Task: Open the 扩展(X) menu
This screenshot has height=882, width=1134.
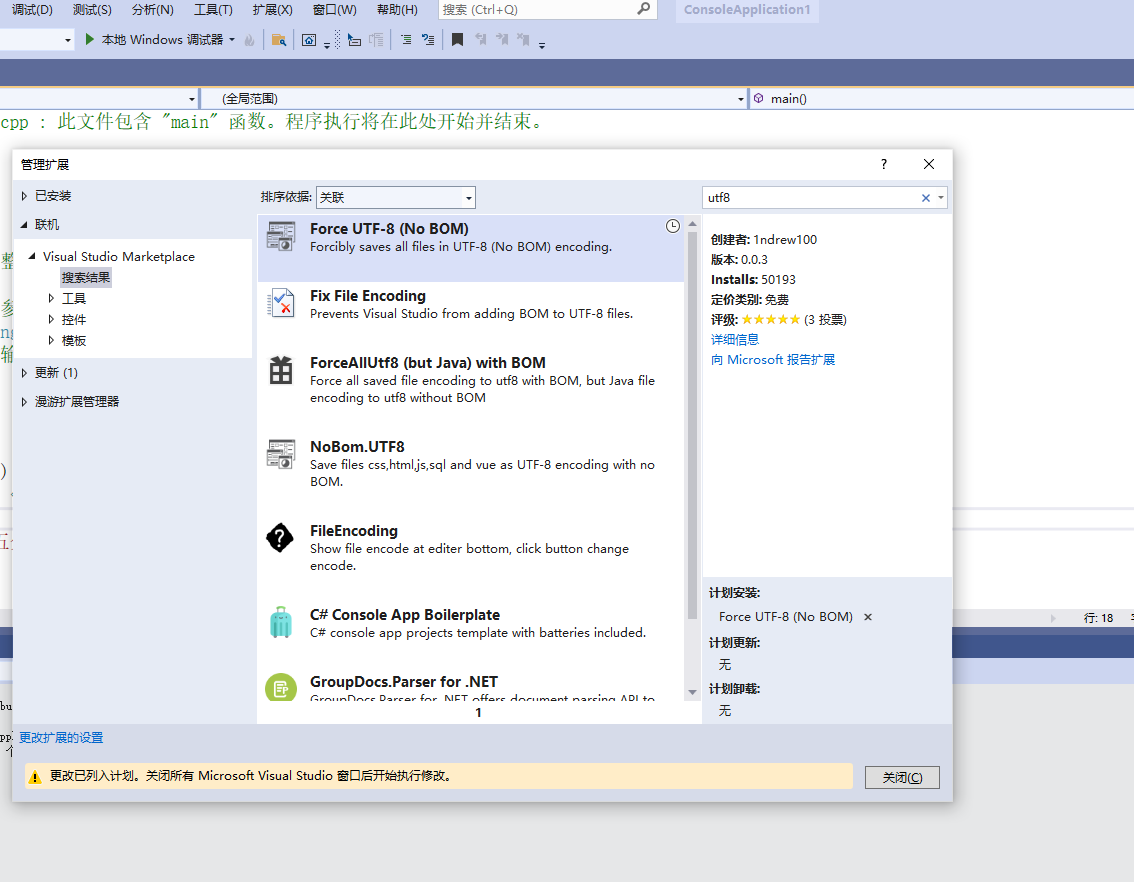Action: point(273,9)
